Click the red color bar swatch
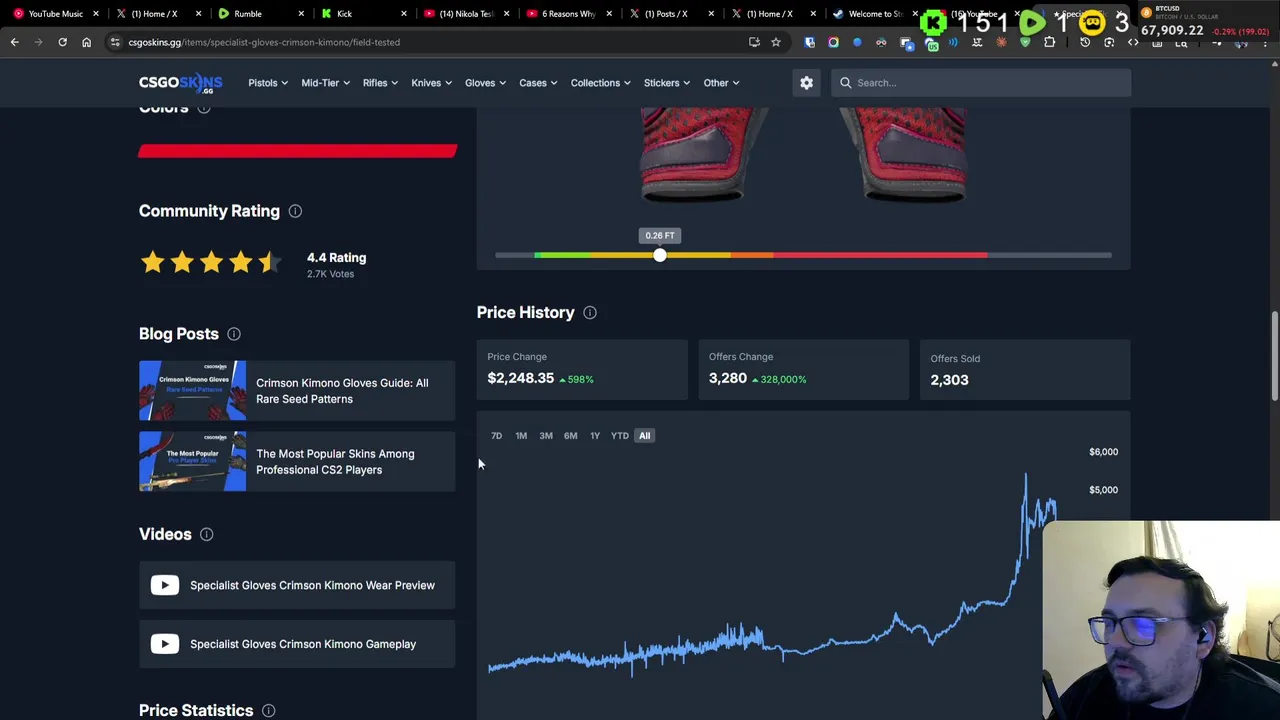 pos(298,151)
